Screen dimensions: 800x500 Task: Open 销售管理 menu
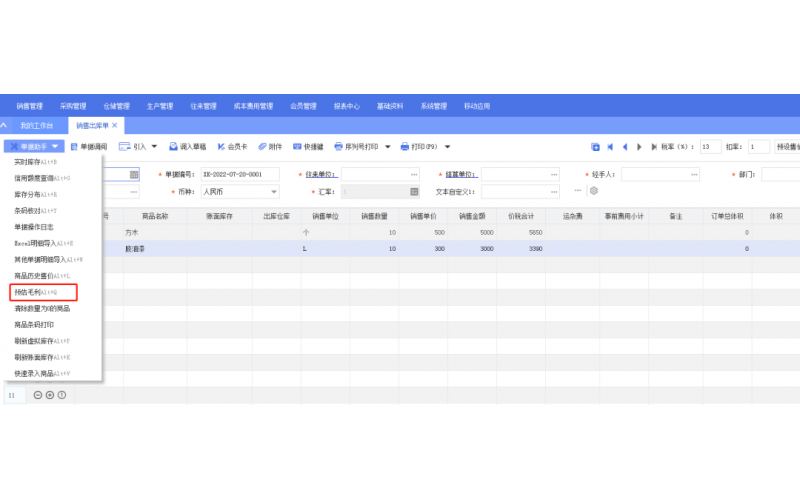tap(30, 106)
